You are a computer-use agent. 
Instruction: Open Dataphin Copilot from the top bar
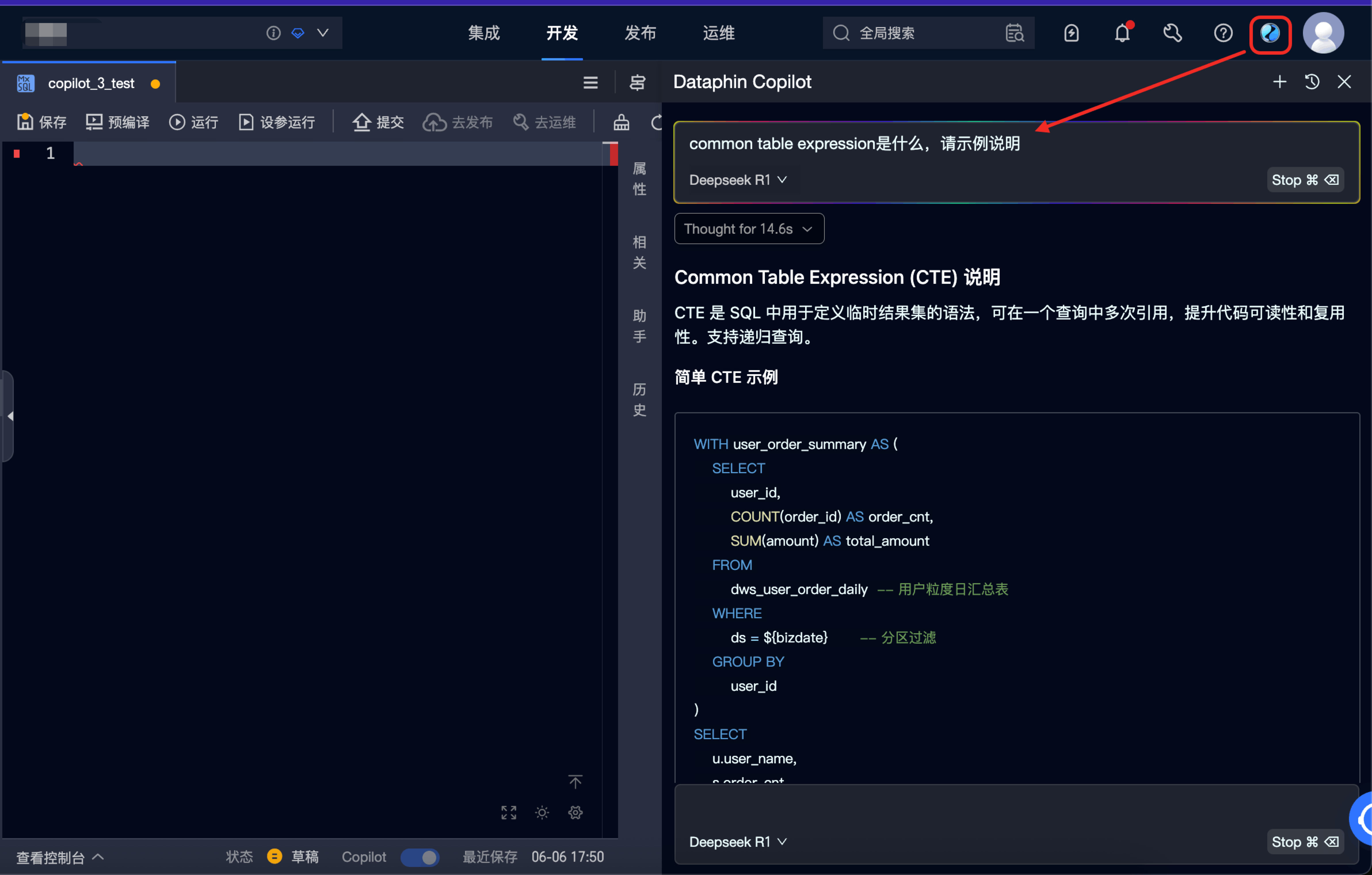[x=1270, y=33]
